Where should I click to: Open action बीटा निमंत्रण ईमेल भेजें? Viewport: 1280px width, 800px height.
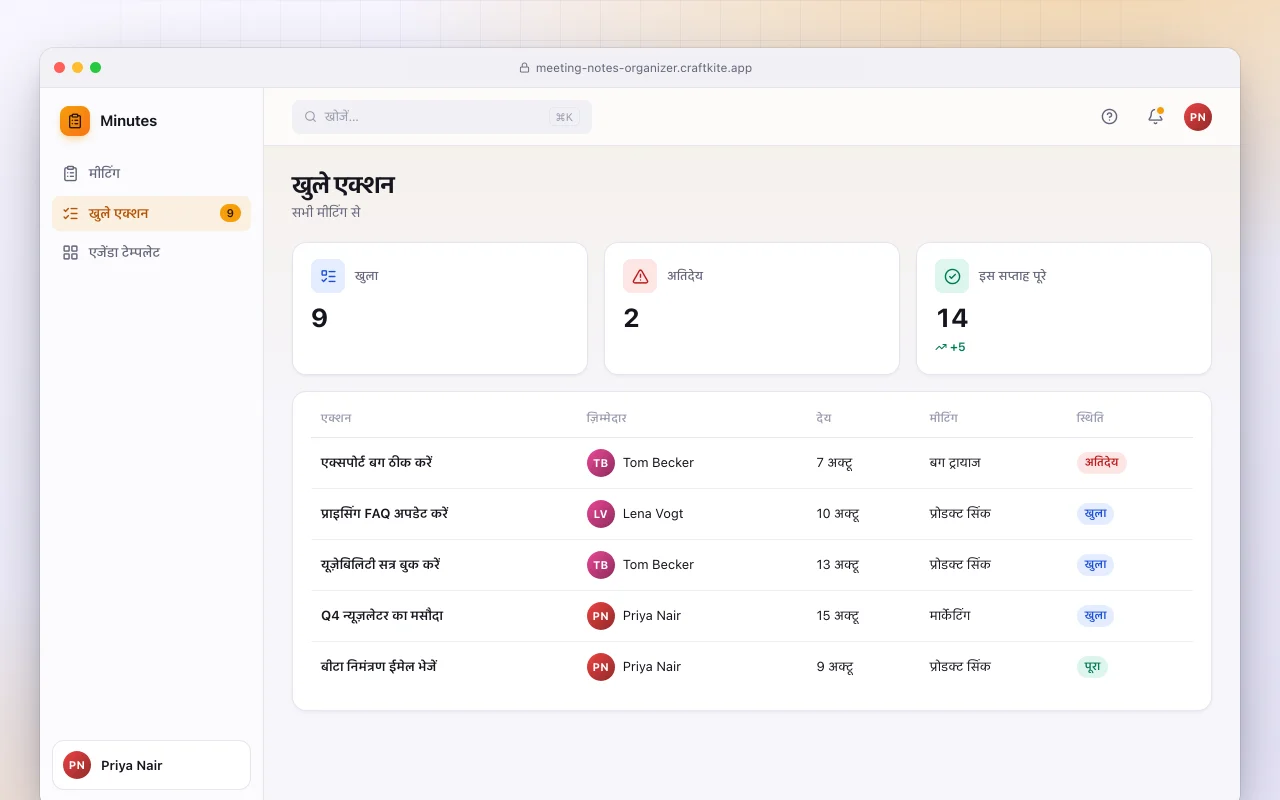379,667
